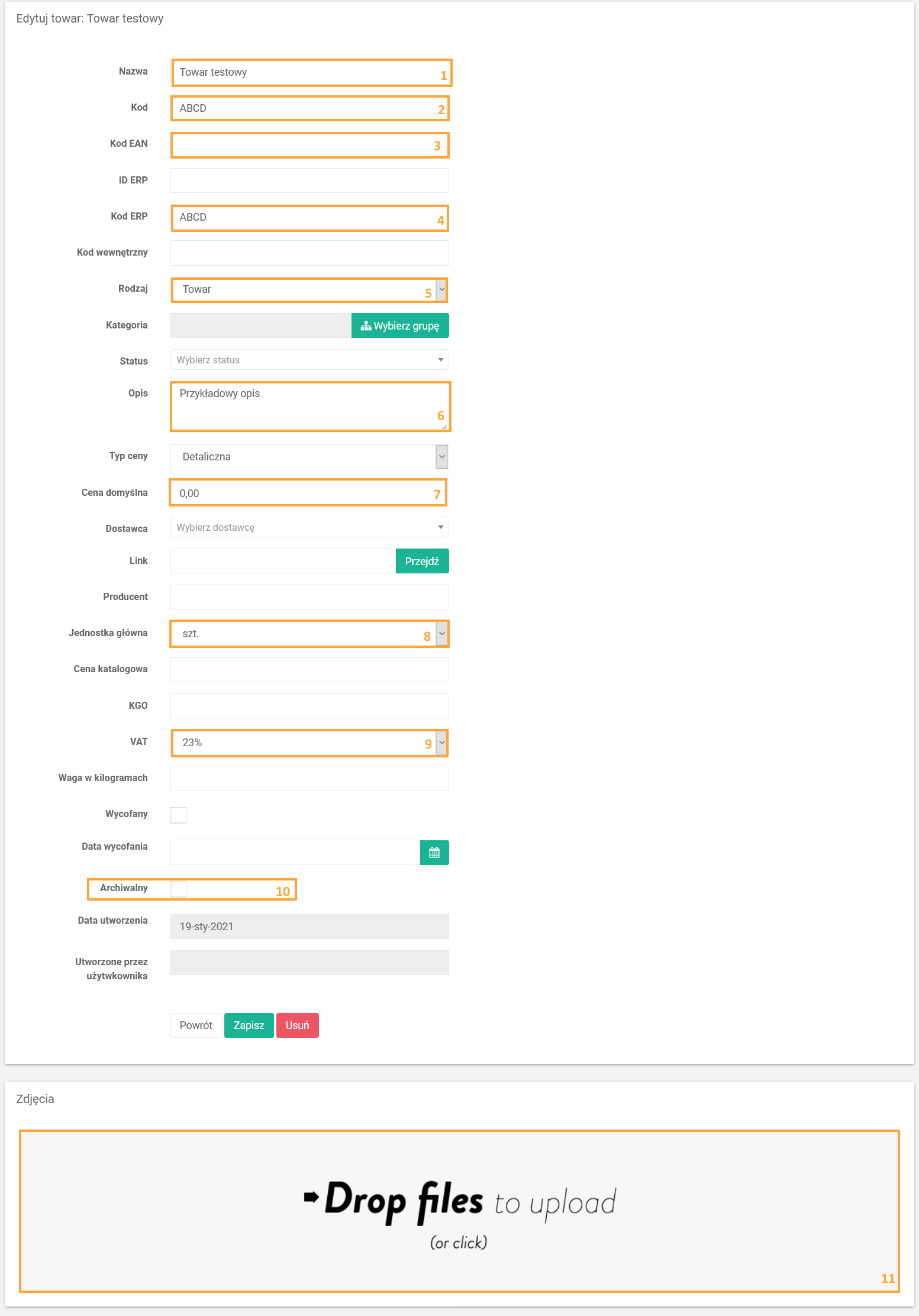Open the Jednostka główna unit dropdown
This screenshot has height=1316, width=919.
tap(309, 634)
